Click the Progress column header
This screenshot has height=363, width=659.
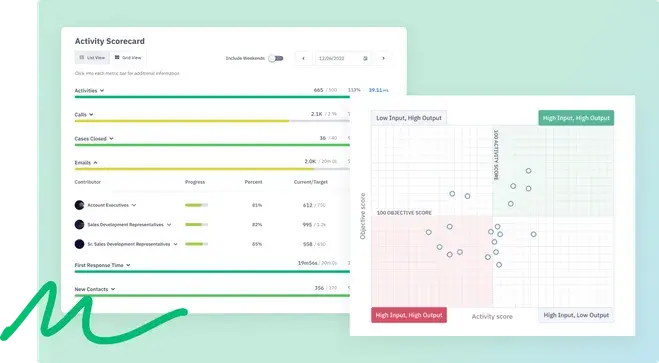pos(195,182)
